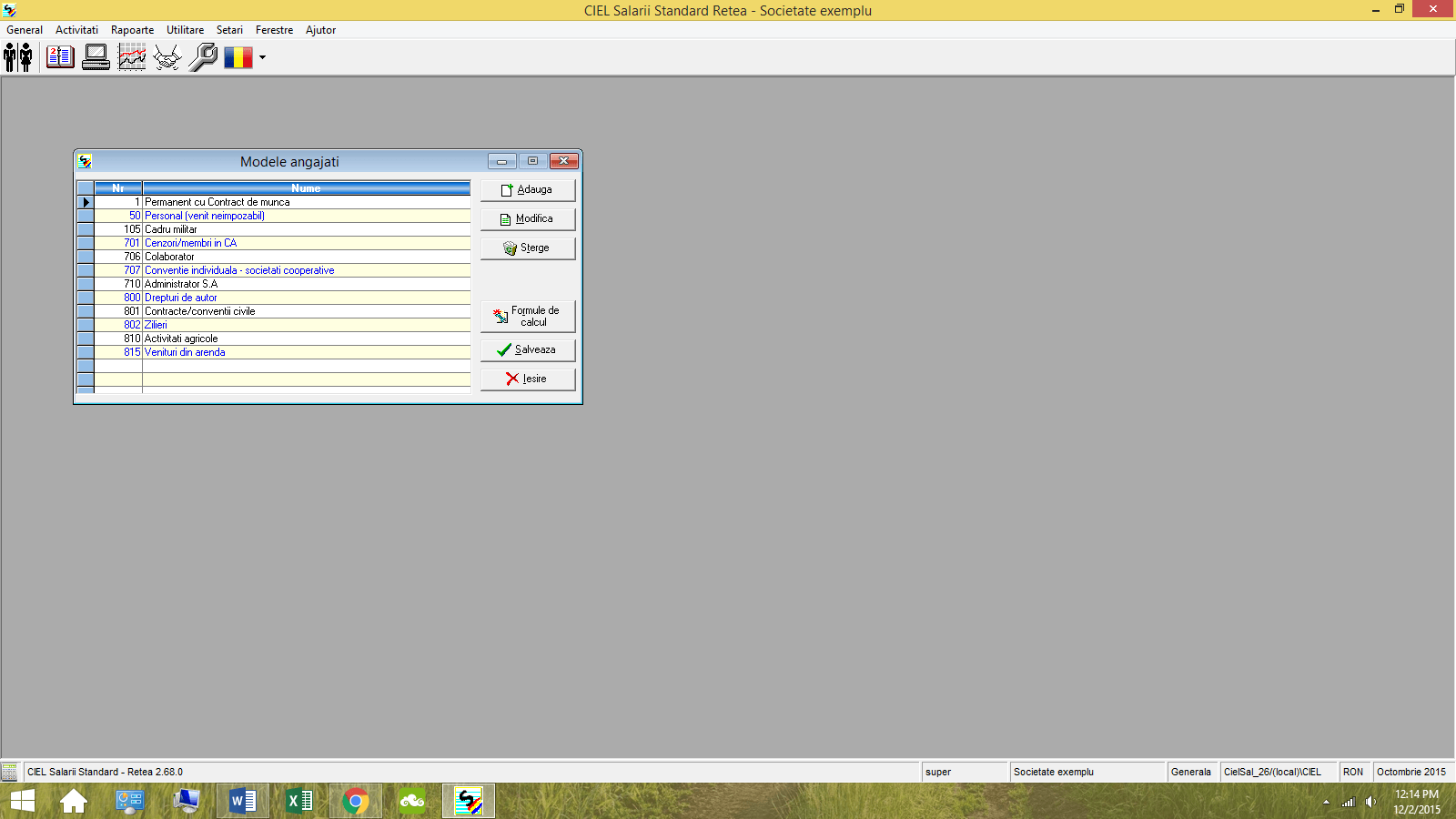Click the Iesire button

(528, 379)
